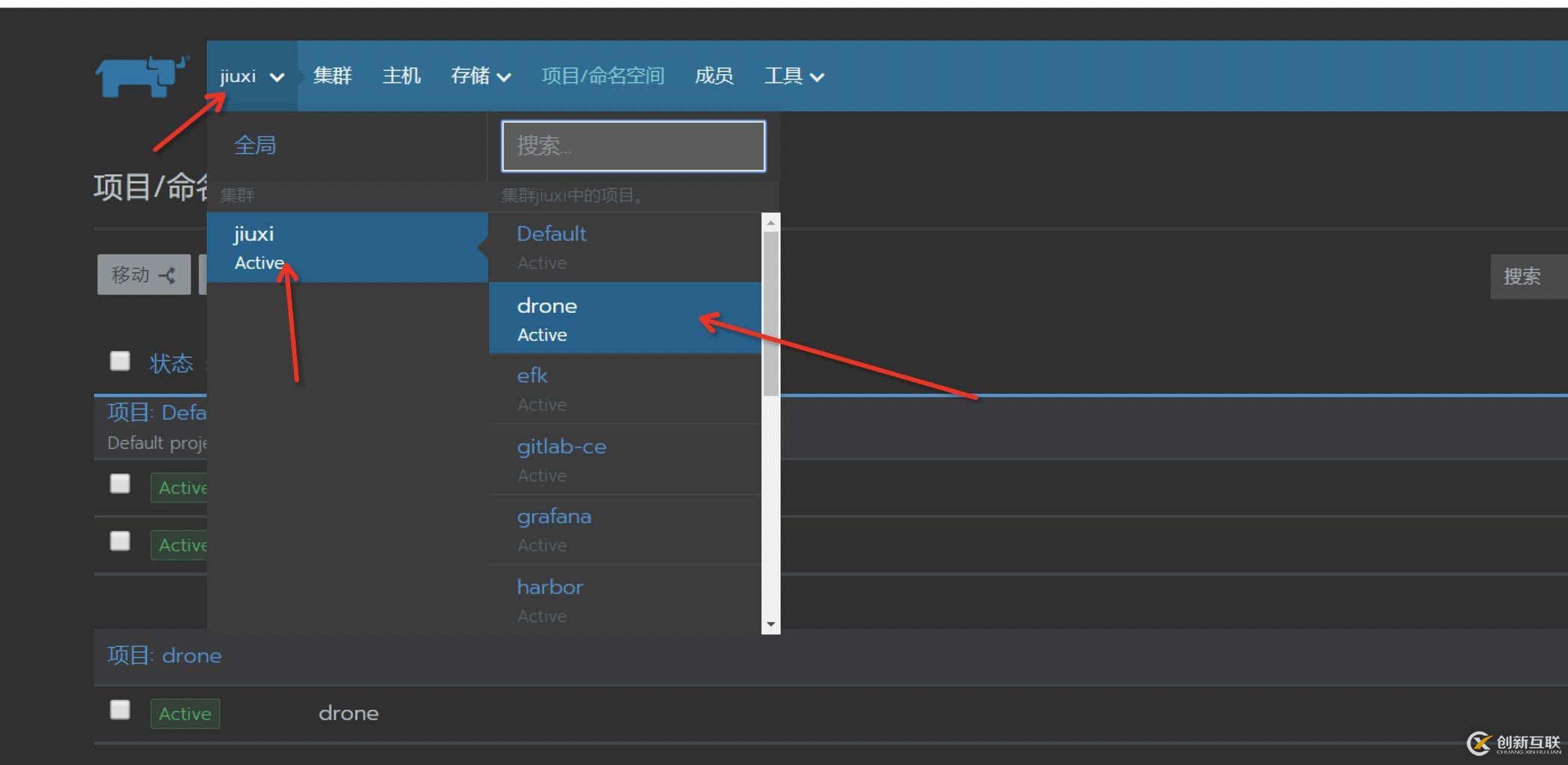The height and width of the screenshot is (765, 1568).
Task: Open the efk project
Action: click(x=532, y=375)
